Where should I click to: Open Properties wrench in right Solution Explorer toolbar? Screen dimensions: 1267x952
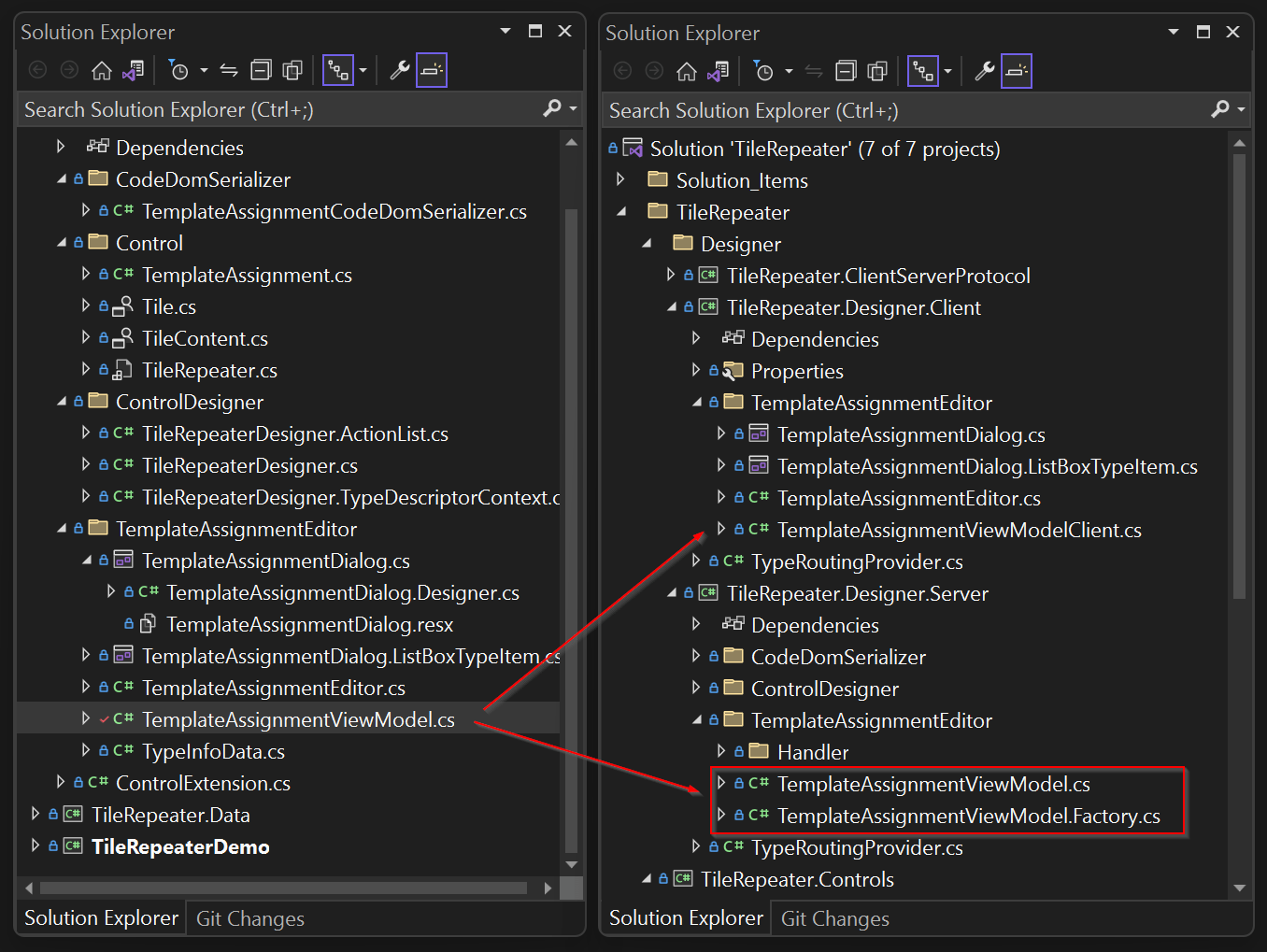click(x=985, y=71)
